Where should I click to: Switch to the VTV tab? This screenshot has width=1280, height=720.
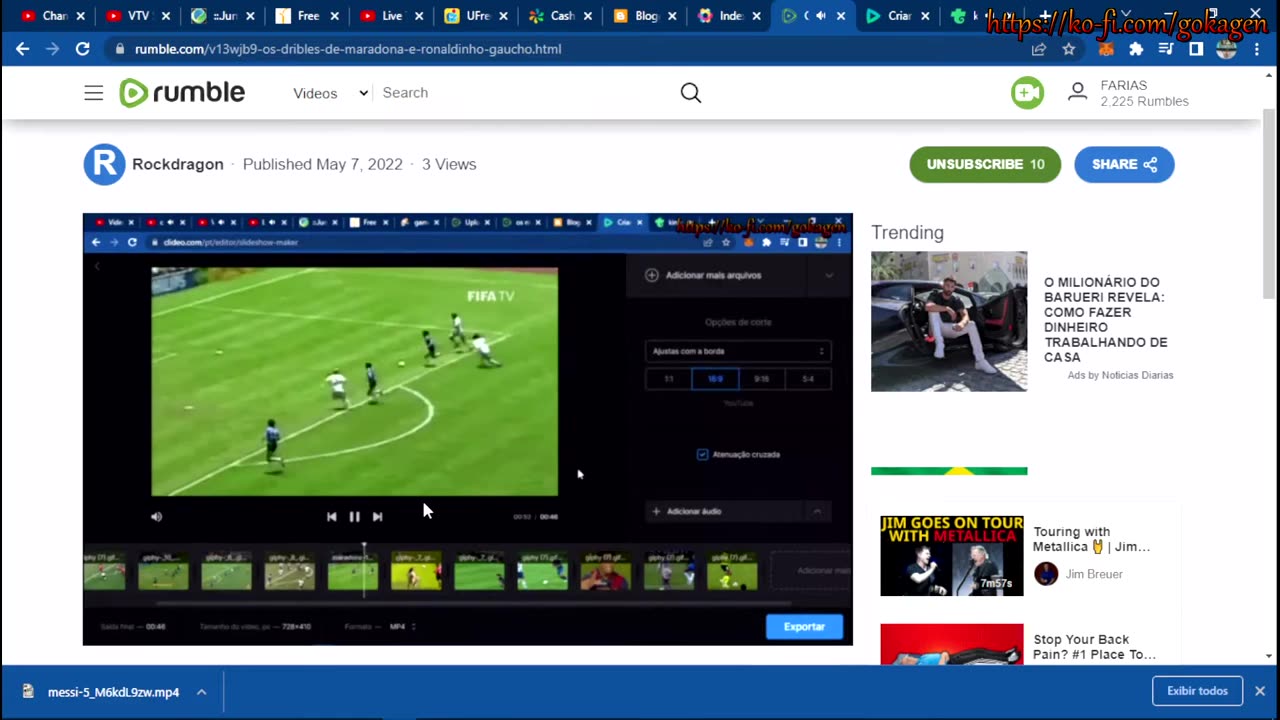point(133,16)
